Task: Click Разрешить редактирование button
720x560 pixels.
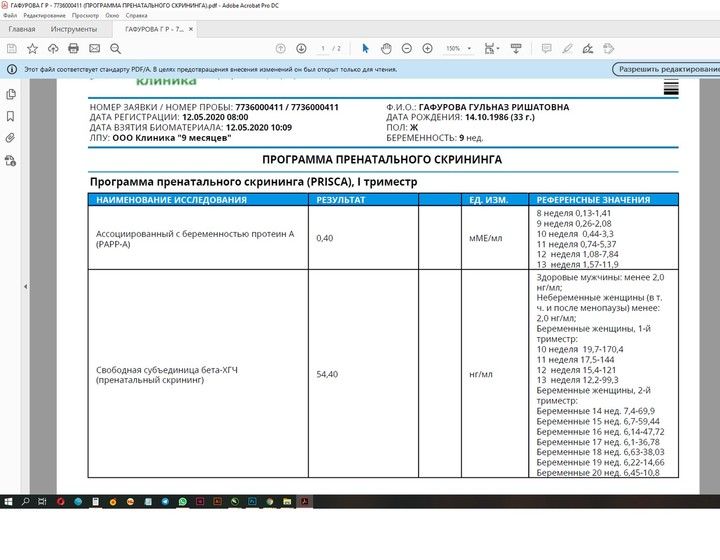Action: [666, 69]
